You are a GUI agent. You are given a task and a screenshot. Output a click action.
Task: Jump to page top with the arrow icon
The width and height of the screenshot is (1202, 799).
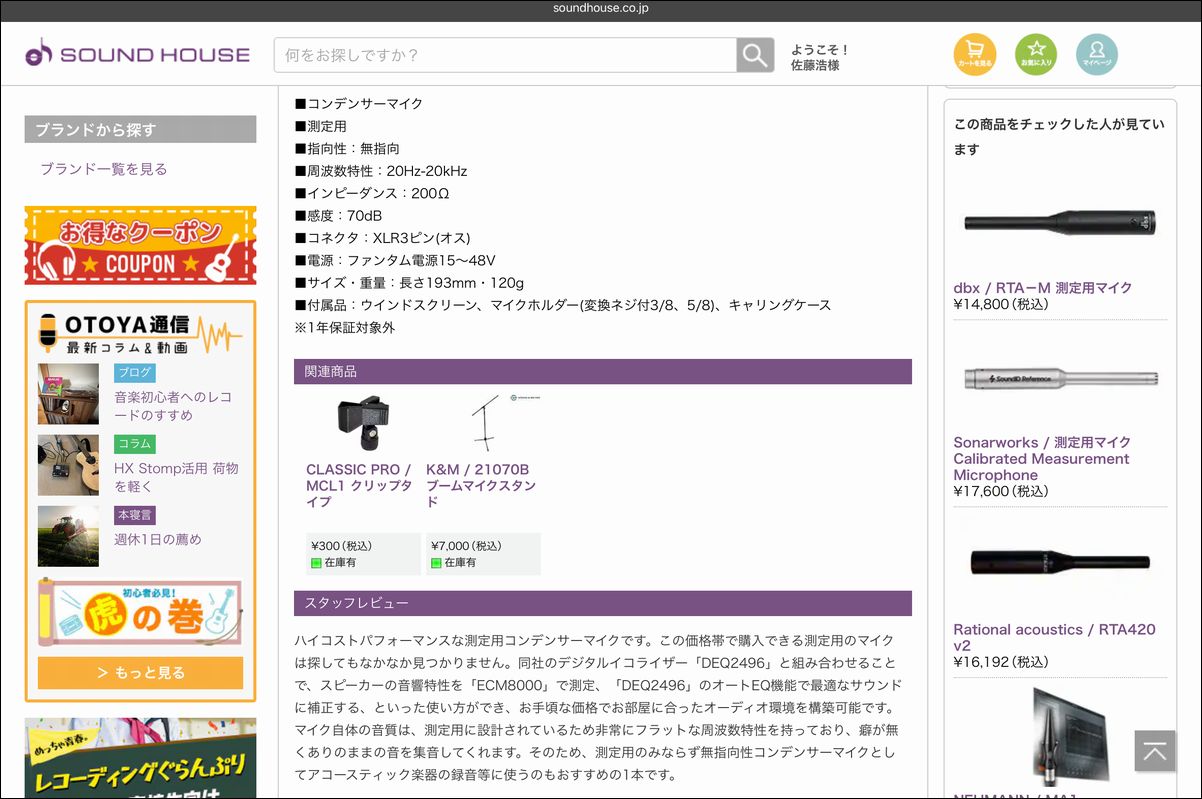tap(1155, 751)
